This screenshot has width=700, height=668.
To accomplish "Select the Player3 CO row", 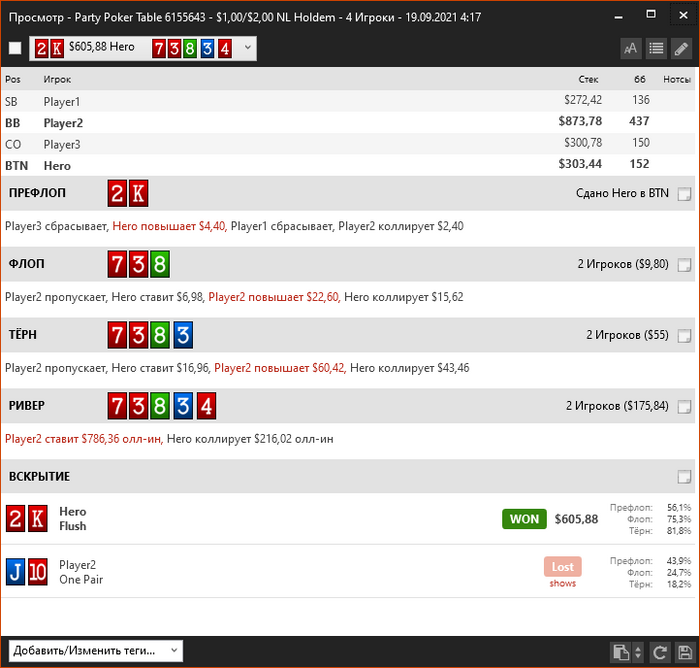I will (x=348, y=144).
